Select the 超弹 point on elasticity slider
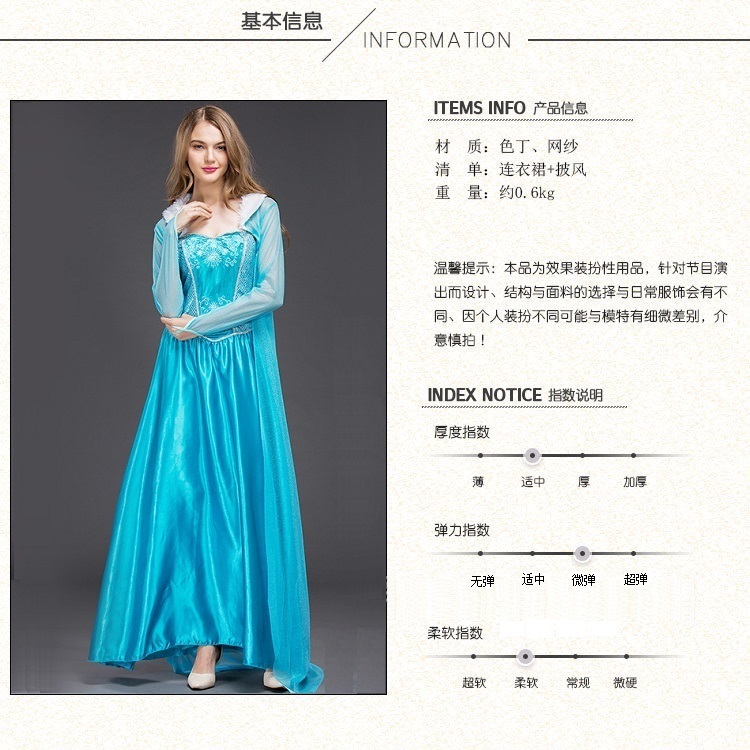 tap(633, 553)
